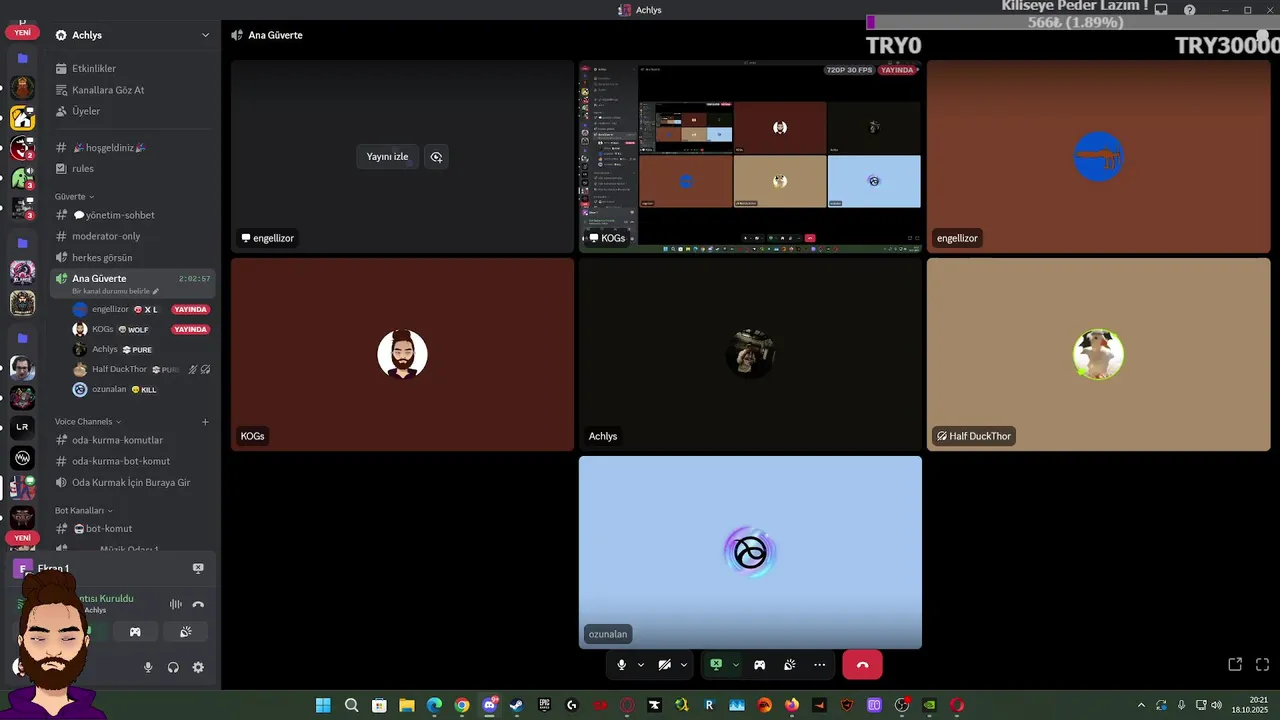Image resolution: width=1280 pixels, height=720 pixels.
Task: Open yönetim-sohbet channel
Action: coord(133,215)
